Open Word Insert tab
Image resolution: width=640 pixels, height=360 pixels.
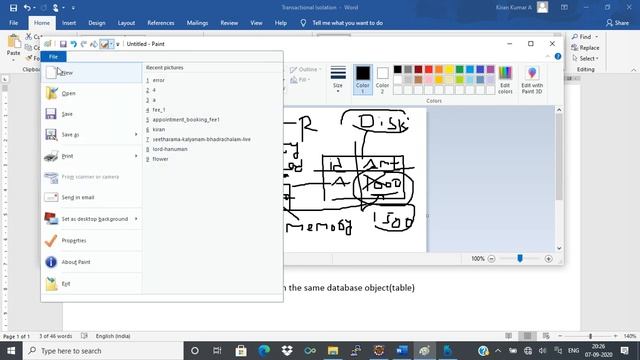point(69,23)
